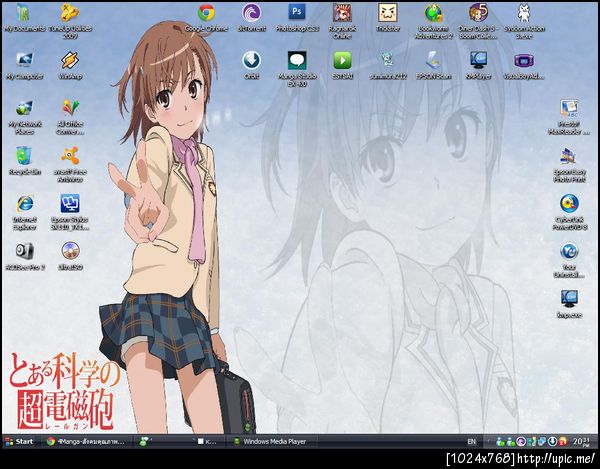Launch Photoshop CS3 shortcut
600x469 pixels.
click(x=297, y=18)
